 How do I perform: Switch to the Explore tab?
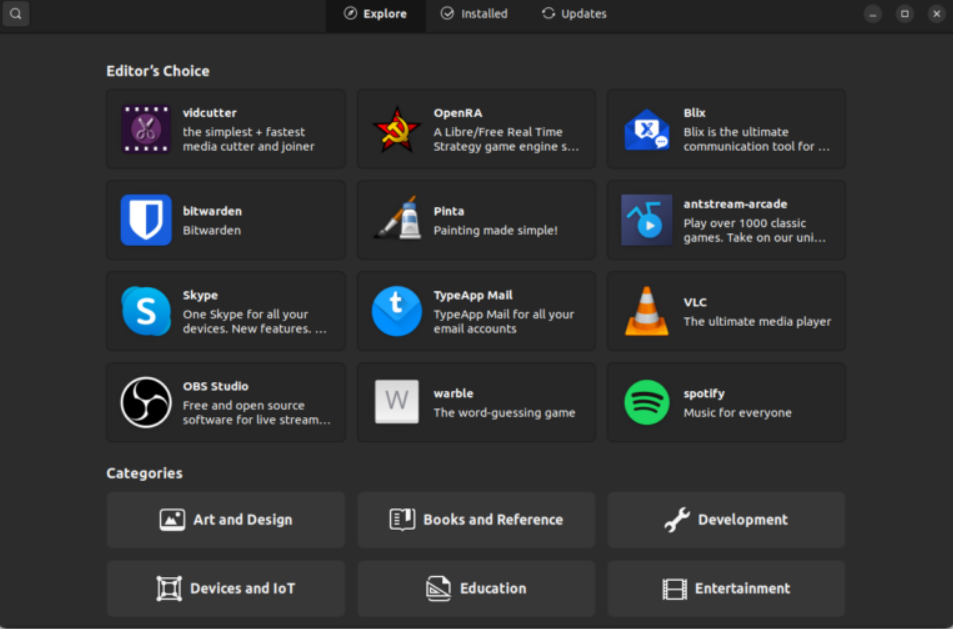coord(376,13)
